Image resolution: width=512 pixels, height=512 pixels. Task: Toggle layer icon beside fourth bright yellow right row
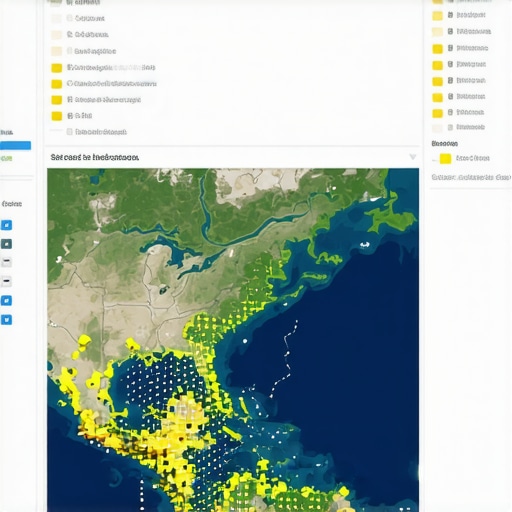pyautogui.click(x=450, y=96)
